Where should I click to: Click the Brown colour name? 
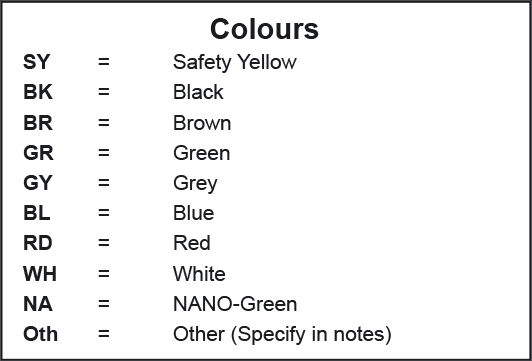pyautogui.click(x=202, y=123)
